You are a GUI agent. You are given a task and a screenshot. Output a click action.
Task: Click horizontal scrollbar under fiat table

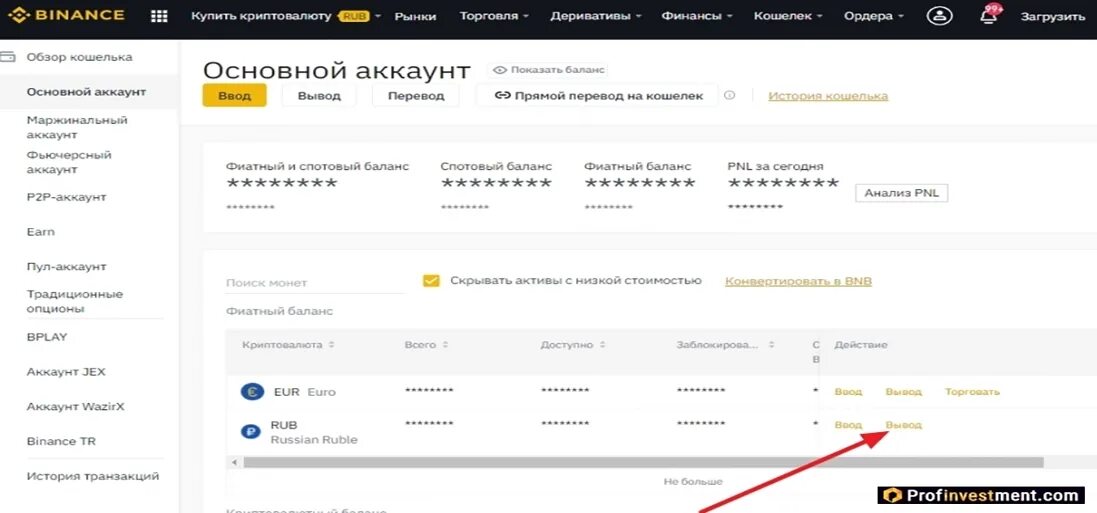pos(643,463)
